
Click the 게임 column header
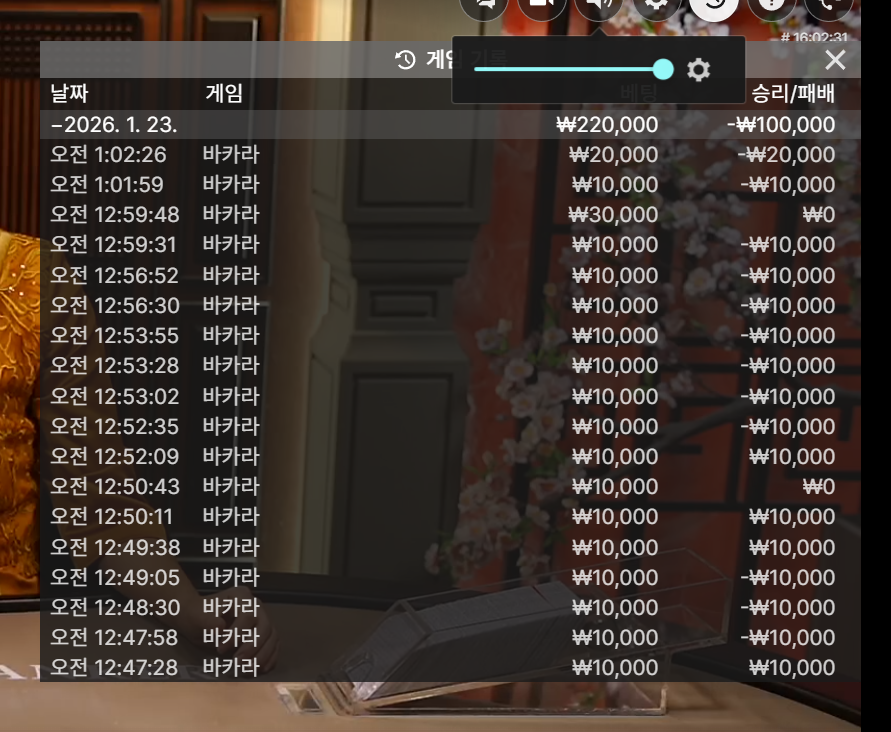[x=224, y=93]
